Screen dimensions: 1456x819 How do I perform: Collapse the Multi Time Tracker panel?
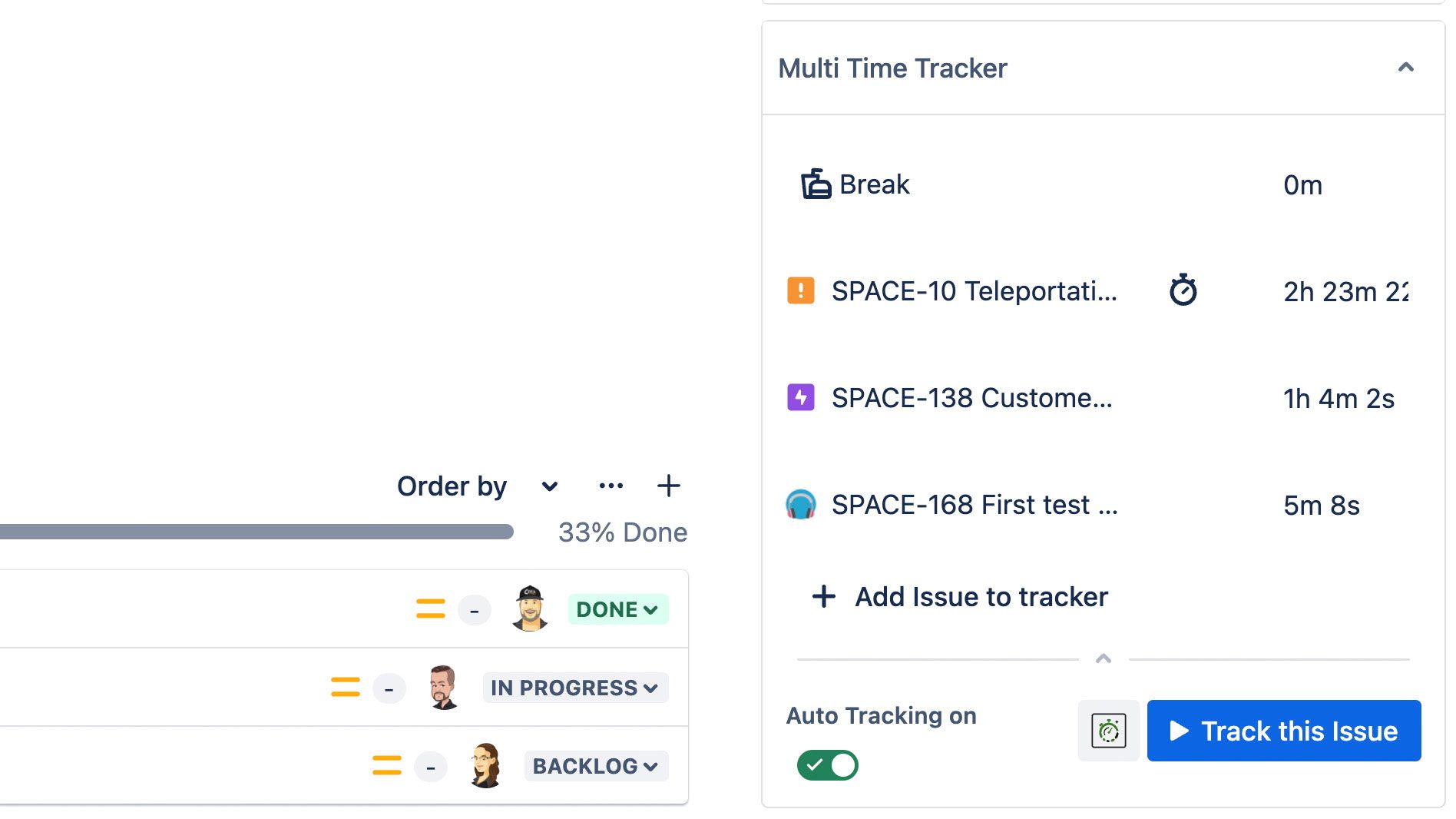[1405, 68]
